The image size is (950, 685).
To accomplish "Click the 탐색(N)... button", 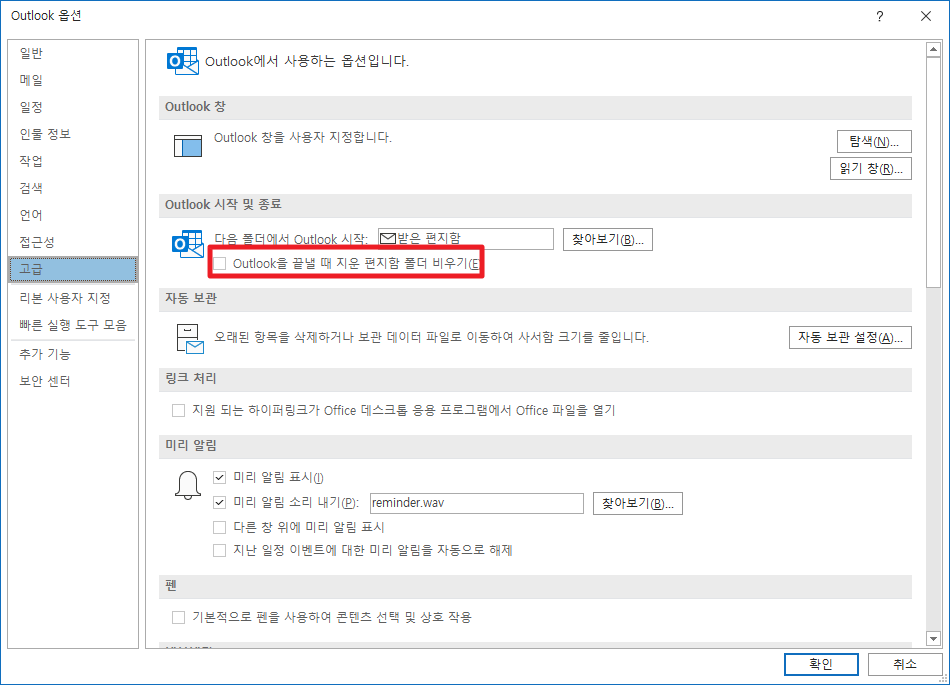I will pos(874,142).
